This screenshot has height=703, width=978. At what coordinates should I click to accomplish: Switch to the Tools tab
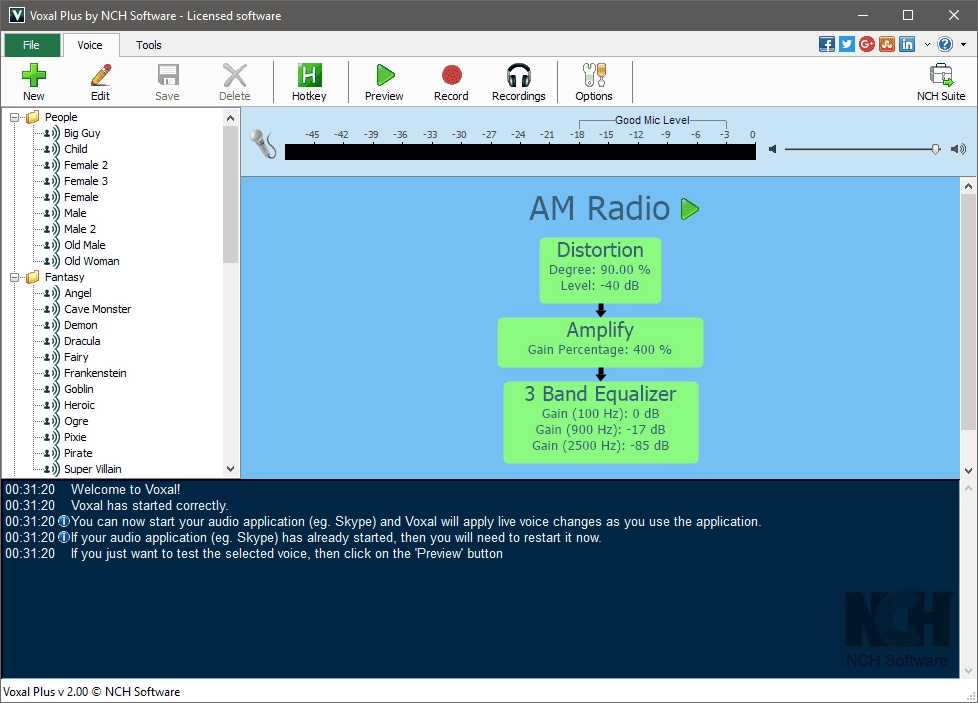point(148,45)
